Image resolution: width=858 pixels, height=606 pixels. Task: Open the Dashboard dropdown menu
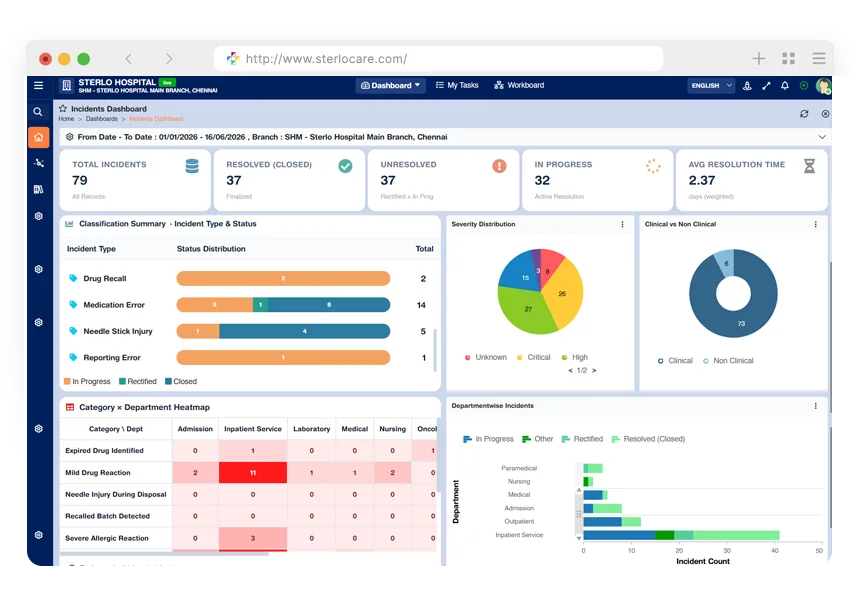click(391, 85)
